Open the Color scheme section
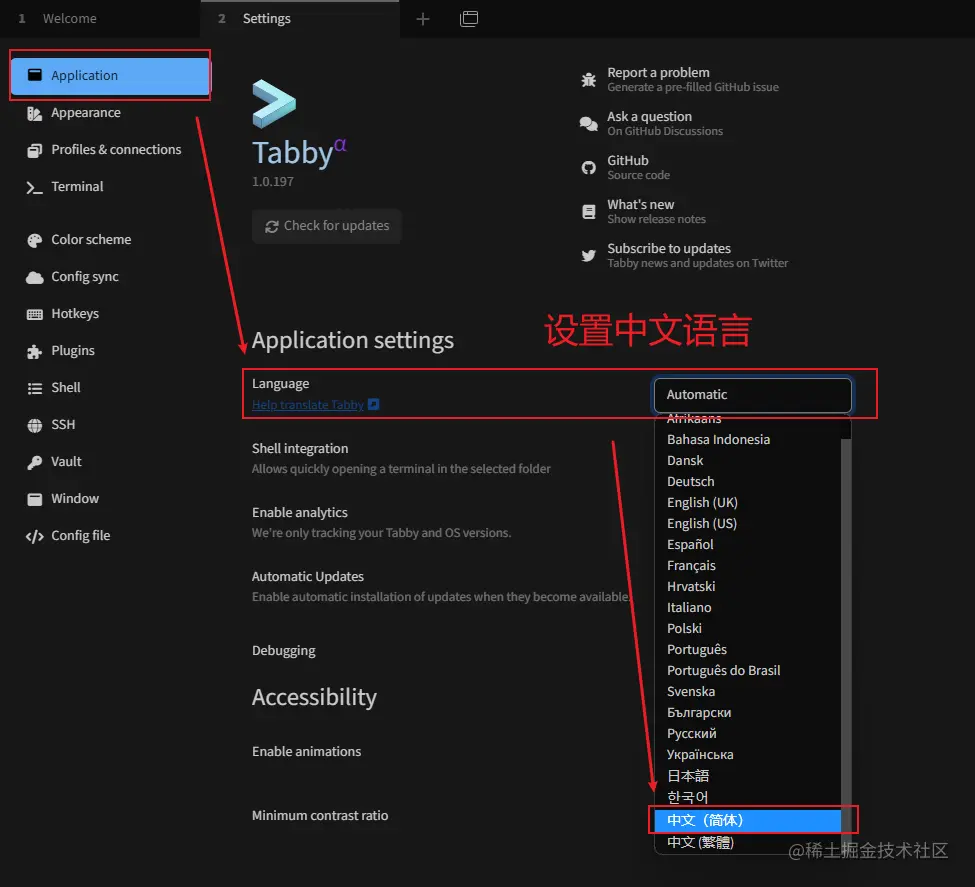Viewport: 975px width, 887px height. click(x=91, y=239)
